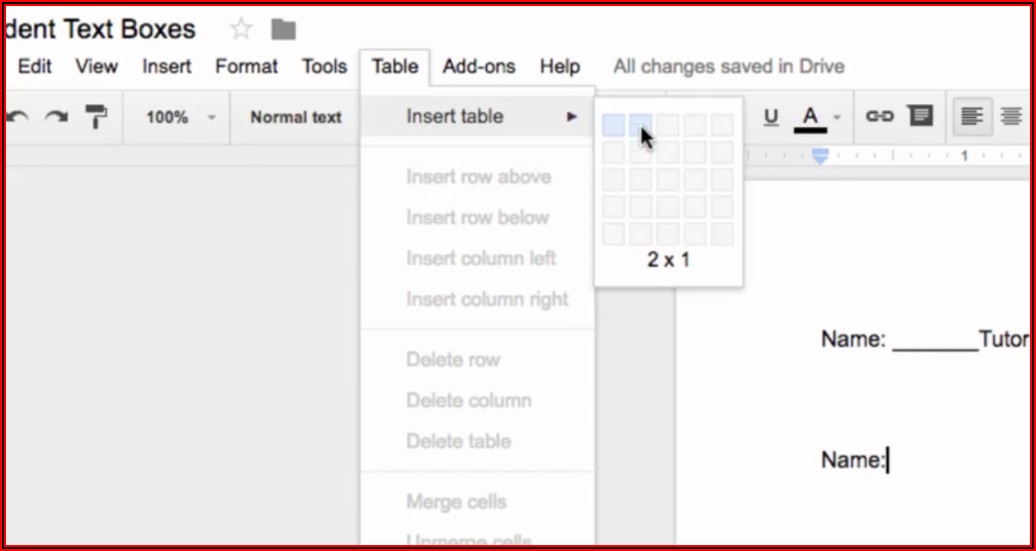Screen dimensions: 1036x551
Task: Select the 2 x 1 table grid cell
Action: [x=641, y=125]
